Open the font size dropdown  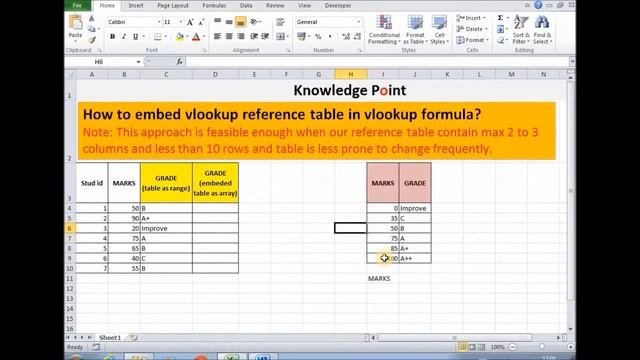pos(181,22)
